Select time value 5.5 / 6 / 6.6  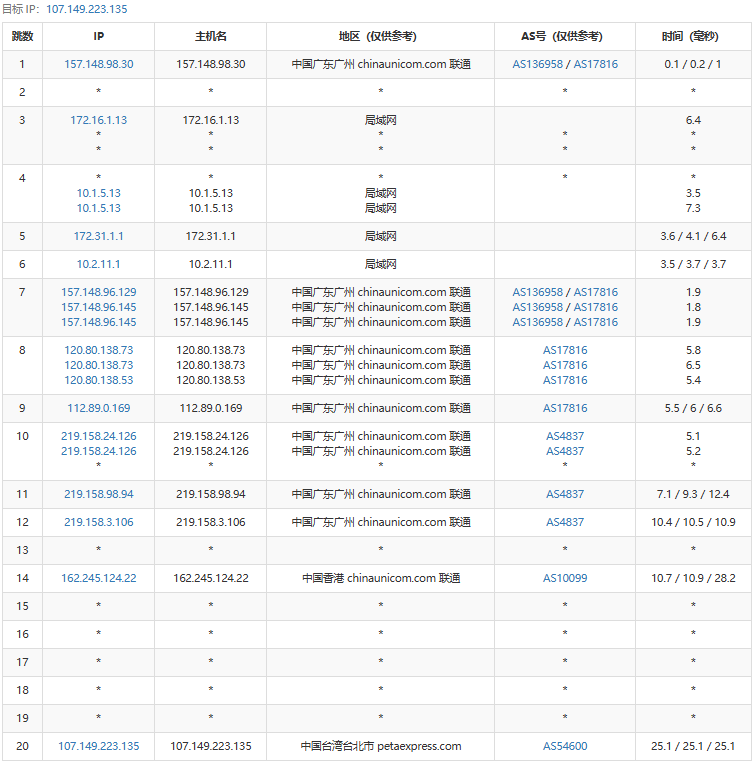click(693, 408)
